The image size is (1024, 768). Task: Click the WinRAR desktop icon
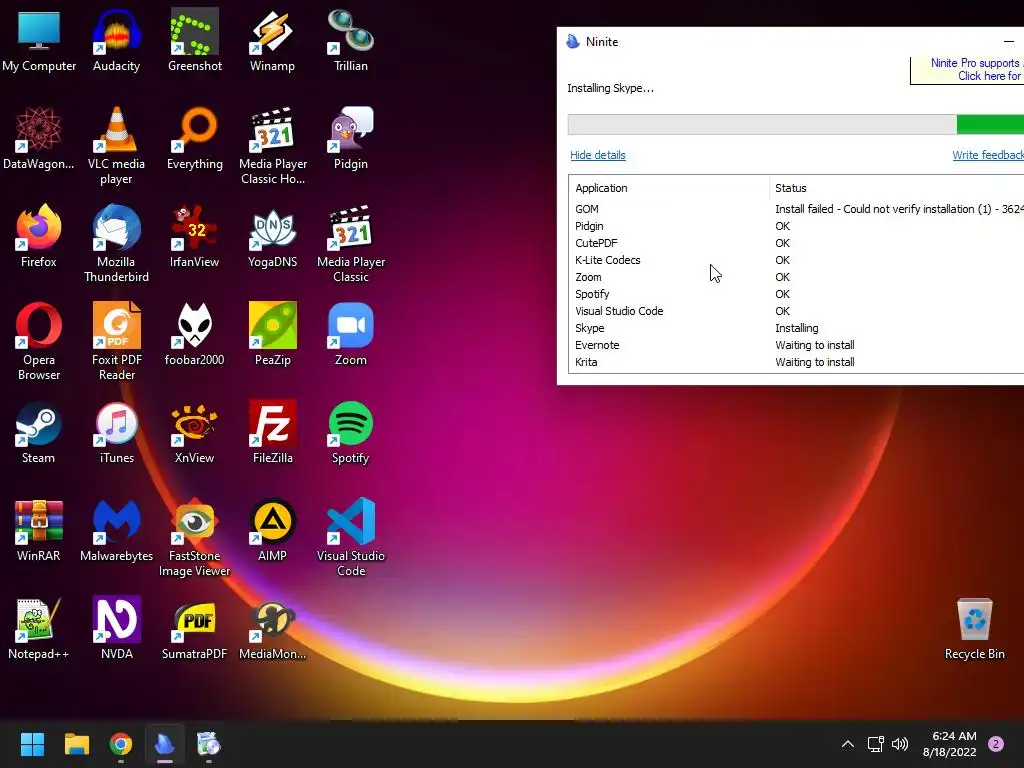[39, 530]
